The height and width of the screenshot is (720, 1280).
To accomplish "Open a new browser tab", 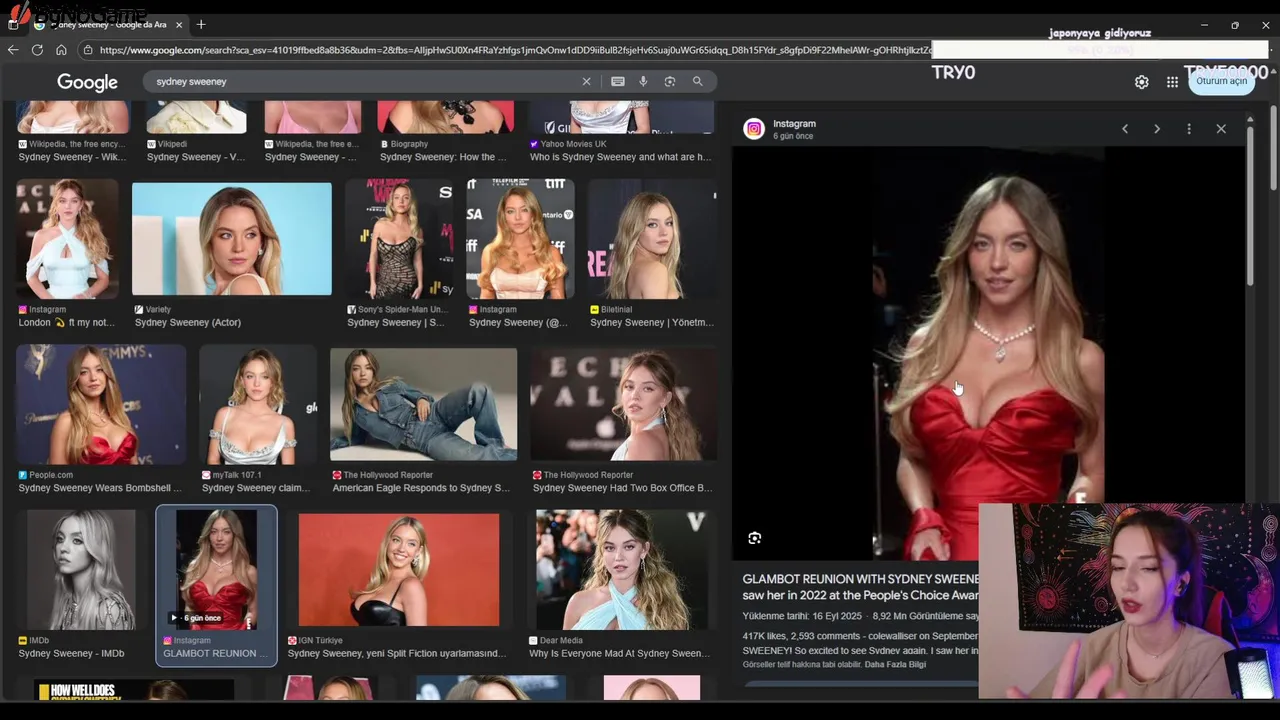I will [201, 24].
